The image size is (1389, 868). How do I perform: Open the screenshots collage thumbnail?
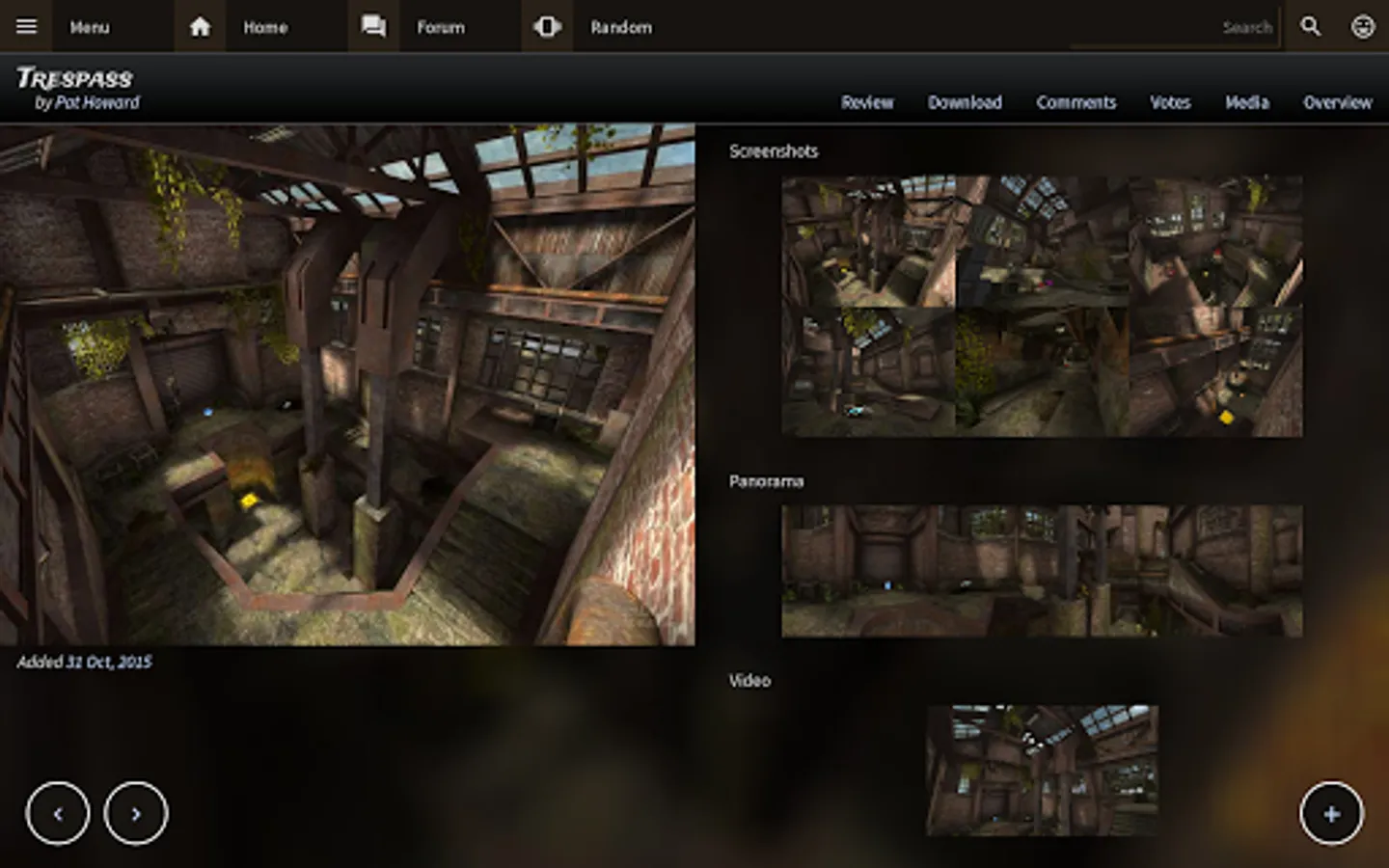[1042, 306]
